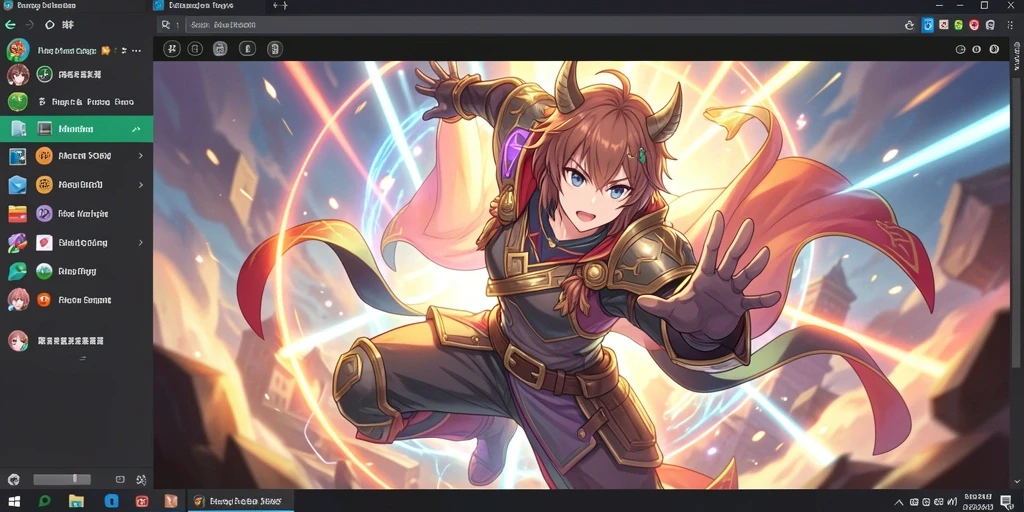Click the fourth circled icon in viewer toolbar
Viewport: 1024px width, 512px height.
click(x=248, y=48)
